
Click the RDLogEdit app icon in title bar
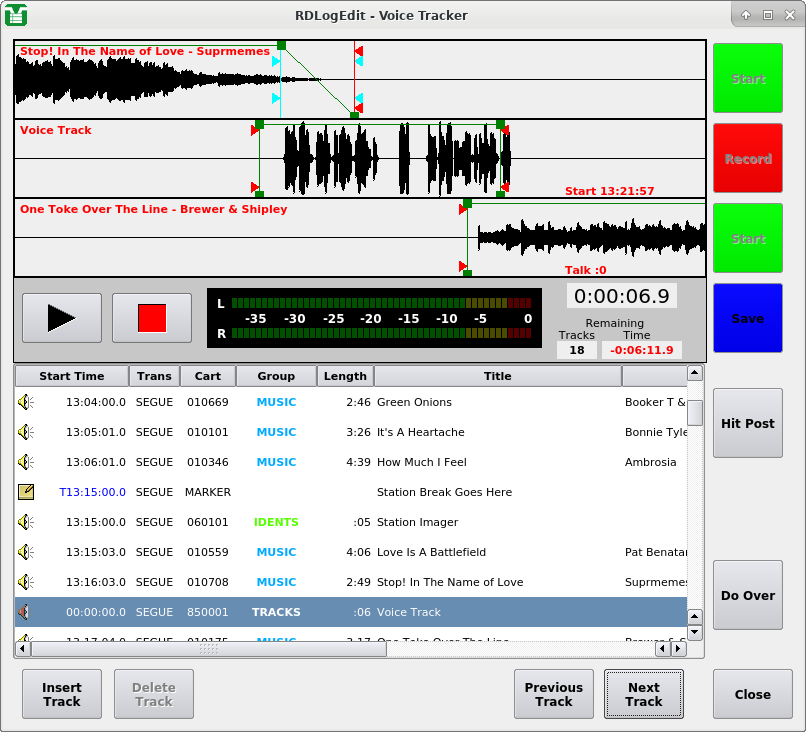pyautogui.click(x=16, y=15)
